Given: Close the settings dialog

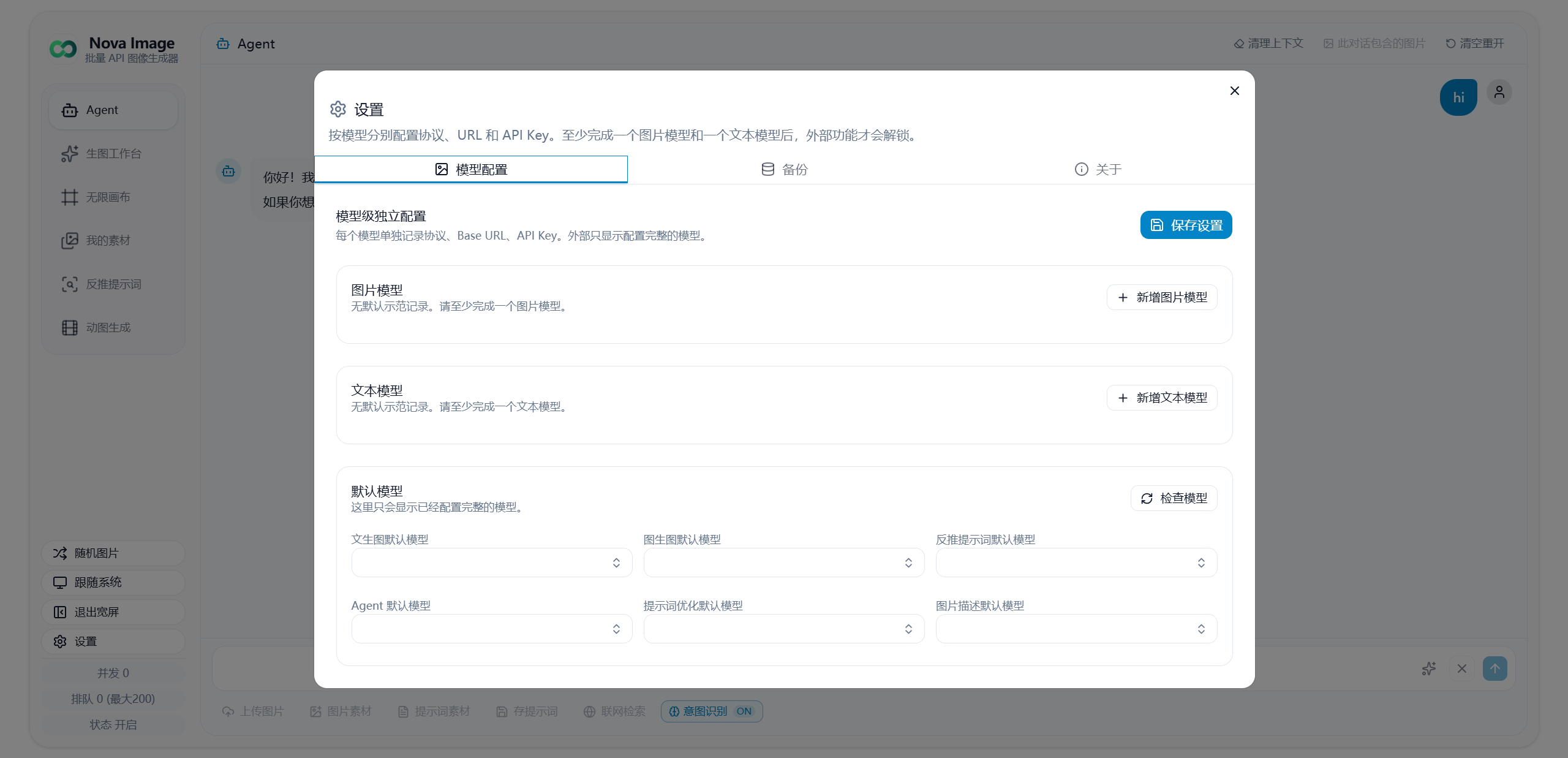Looking at the screenshot, I should point(1234,91).
